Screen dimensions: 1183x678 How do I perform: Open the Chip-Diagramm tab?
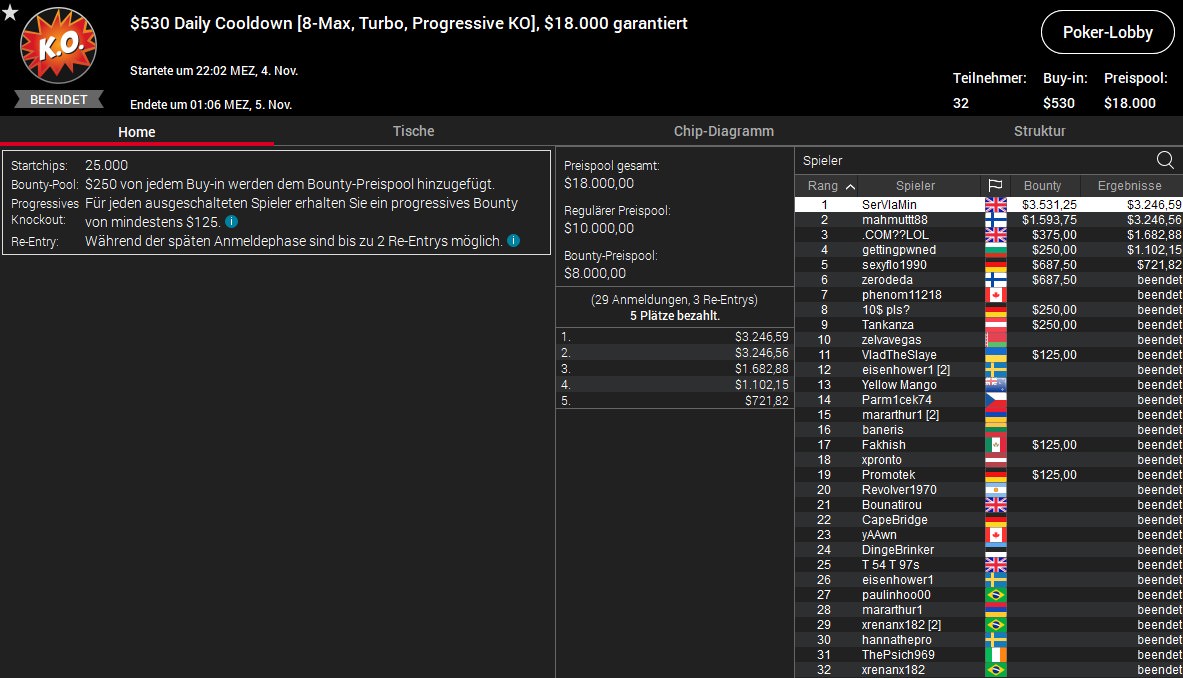point(723,131)
